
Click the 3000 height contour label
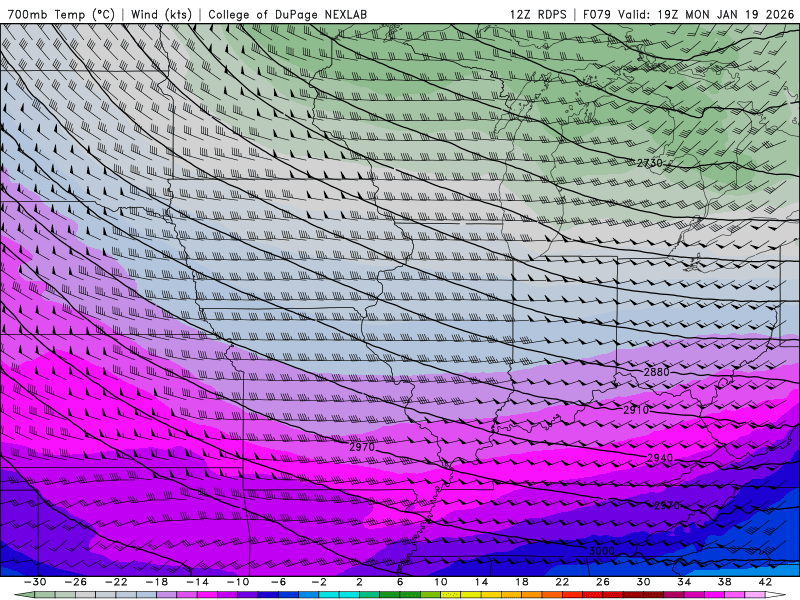coord(602,551)
